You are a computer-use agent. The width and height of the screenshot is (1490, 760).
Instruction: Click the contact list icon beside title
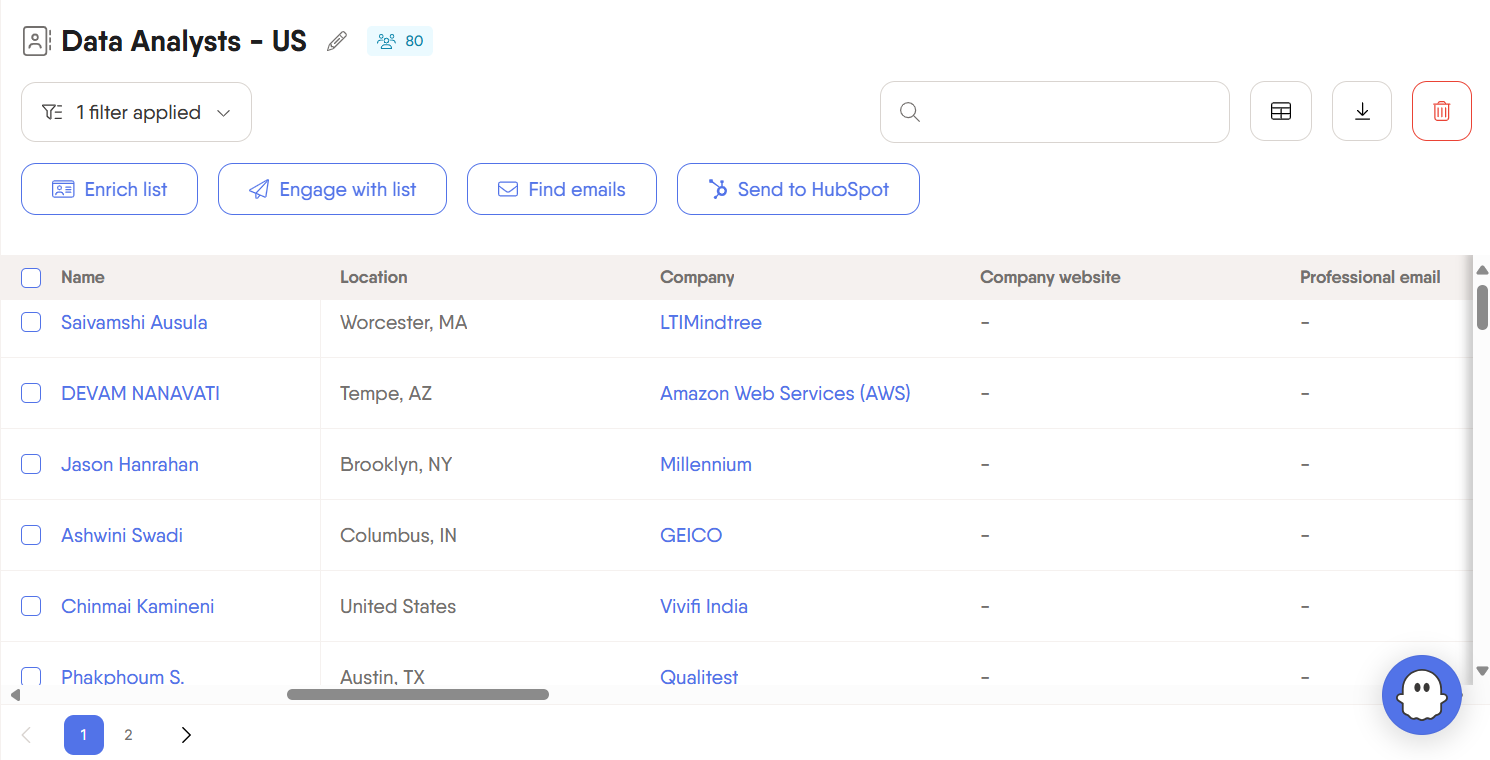(x=37, y=41)
